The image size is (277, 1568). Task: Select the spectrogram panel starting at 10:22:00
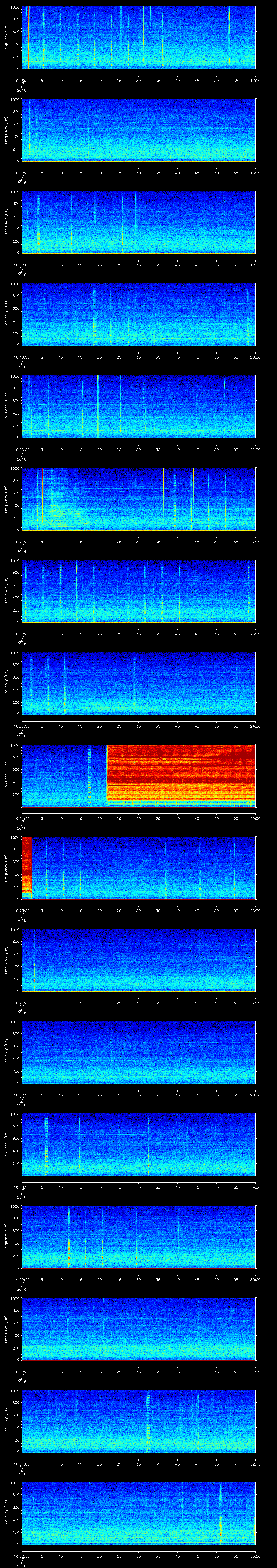click(139, 591)
